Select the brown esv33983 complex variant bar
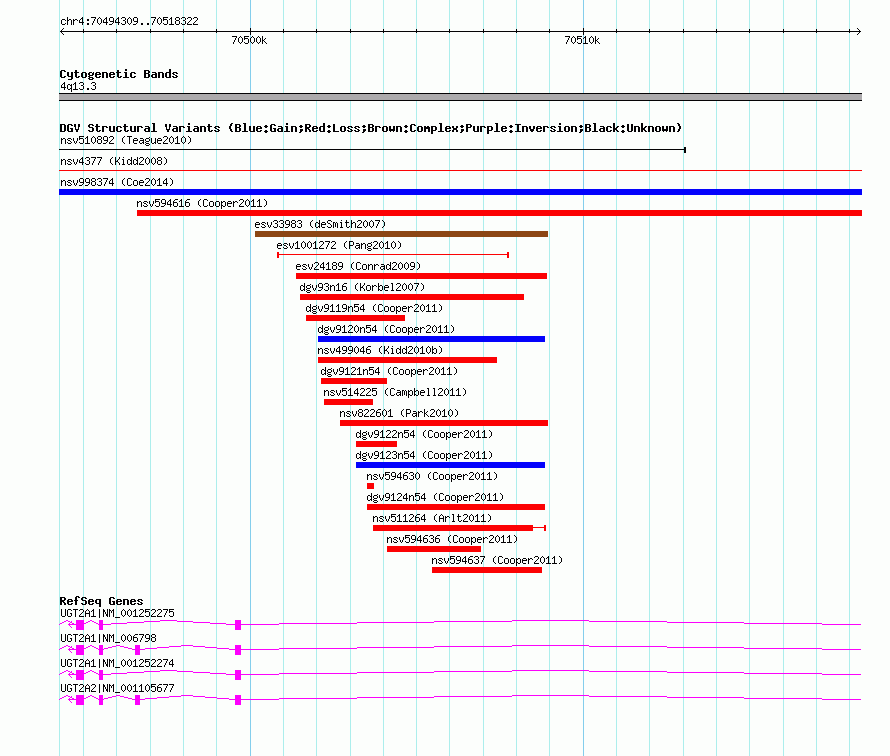Image resolution: width=890 pixels, height=756 pixels. 401,234
